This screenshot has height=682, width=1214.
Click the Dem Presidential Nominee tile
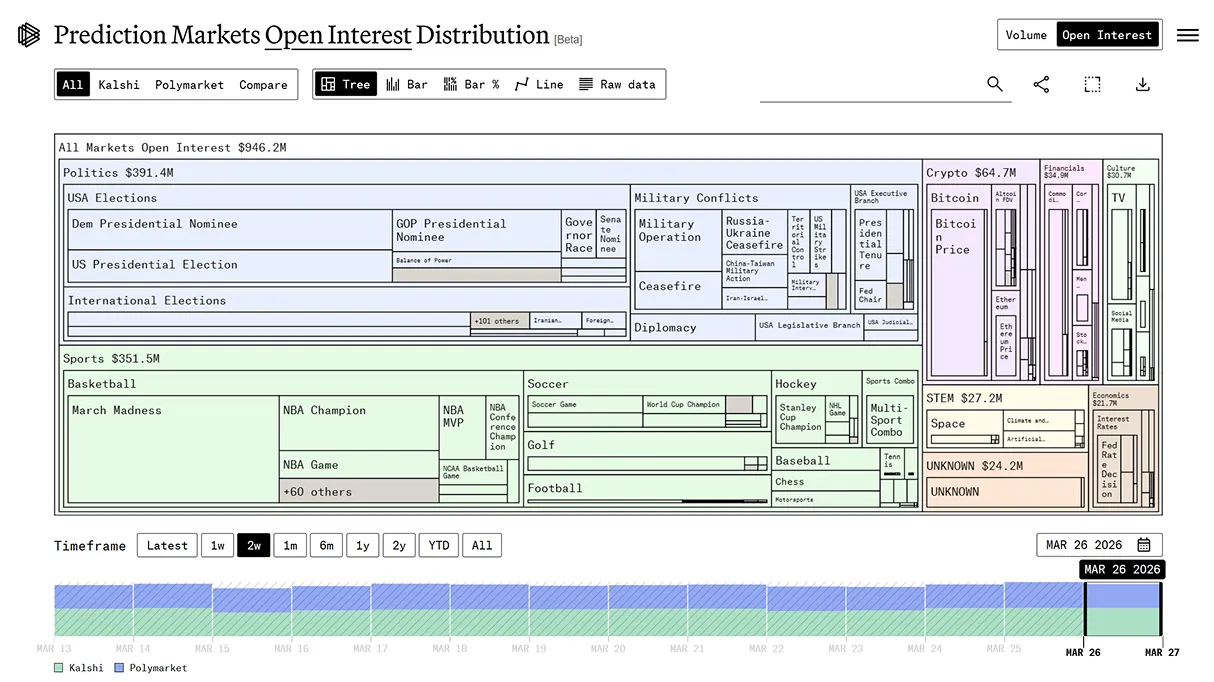click(230, 230)
